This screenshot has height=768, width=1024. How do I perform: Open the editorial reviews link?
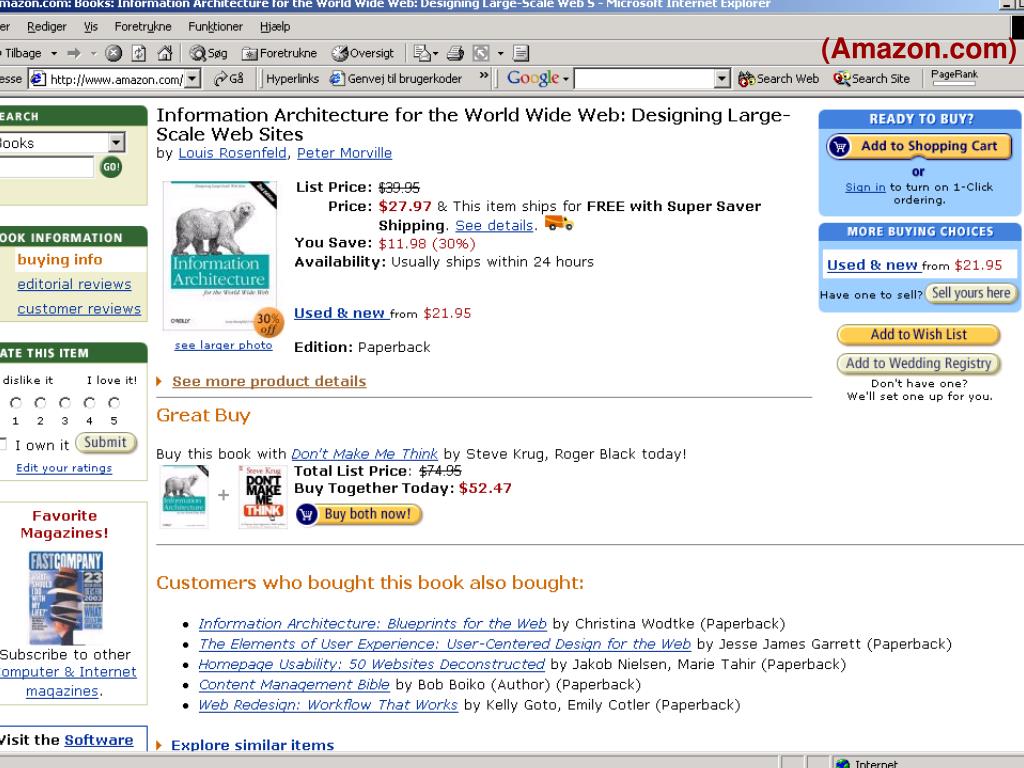(x=74, y=284)
